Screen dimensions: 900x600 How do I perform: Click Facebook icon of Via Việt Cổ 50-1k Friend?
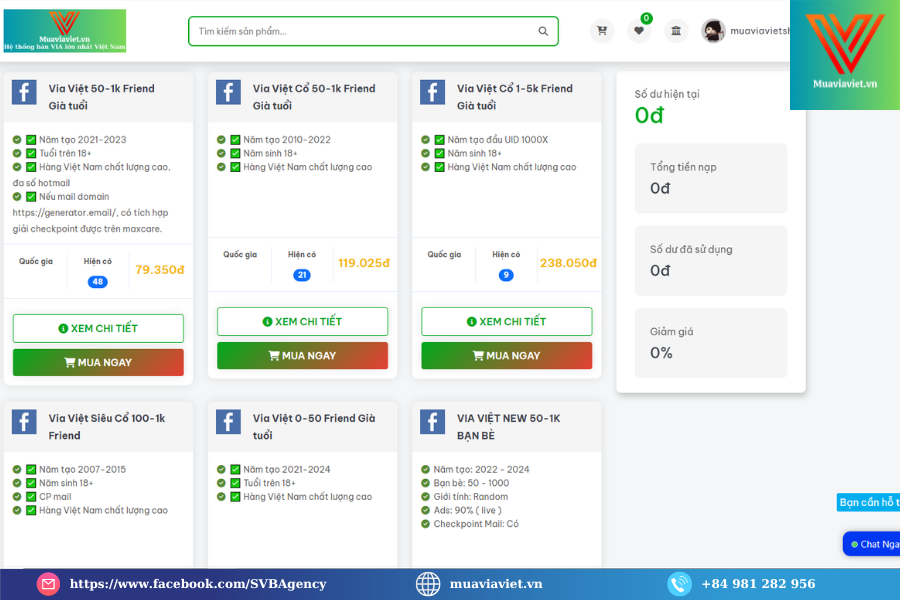(228, 92)
